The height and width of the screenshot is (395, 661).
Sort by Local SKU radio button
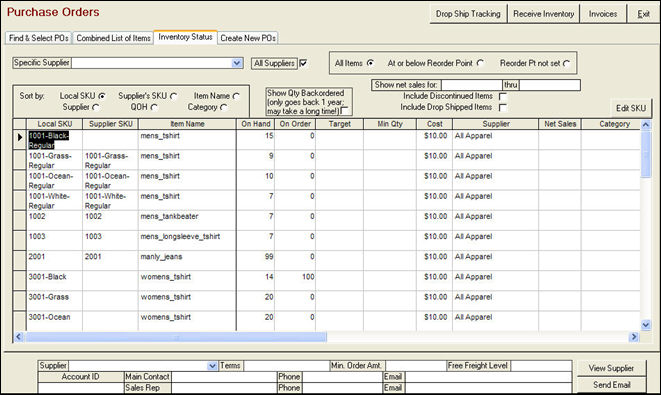[x=102, y=96]
